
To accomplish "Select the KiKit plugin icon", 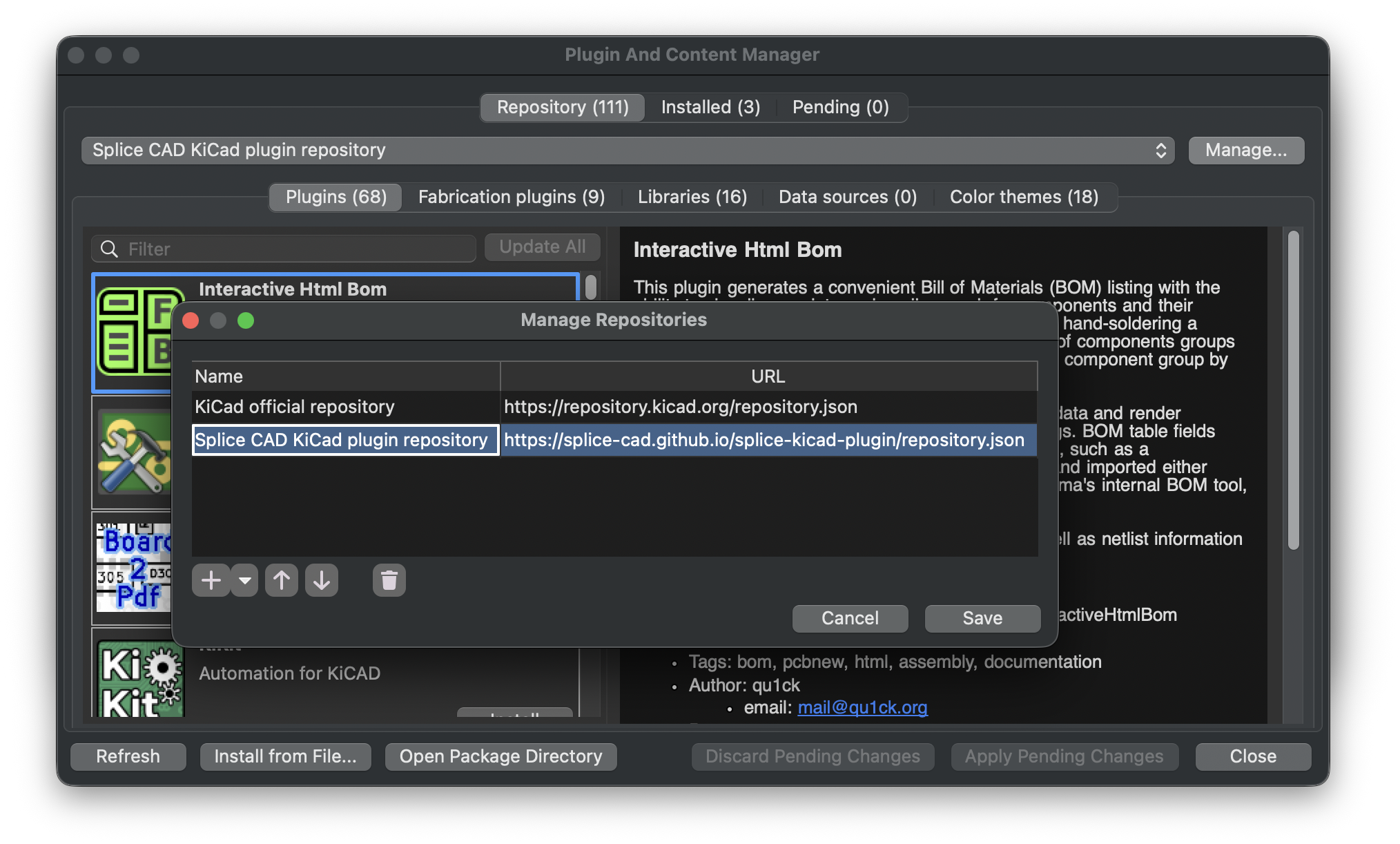I will pos(141,679).
